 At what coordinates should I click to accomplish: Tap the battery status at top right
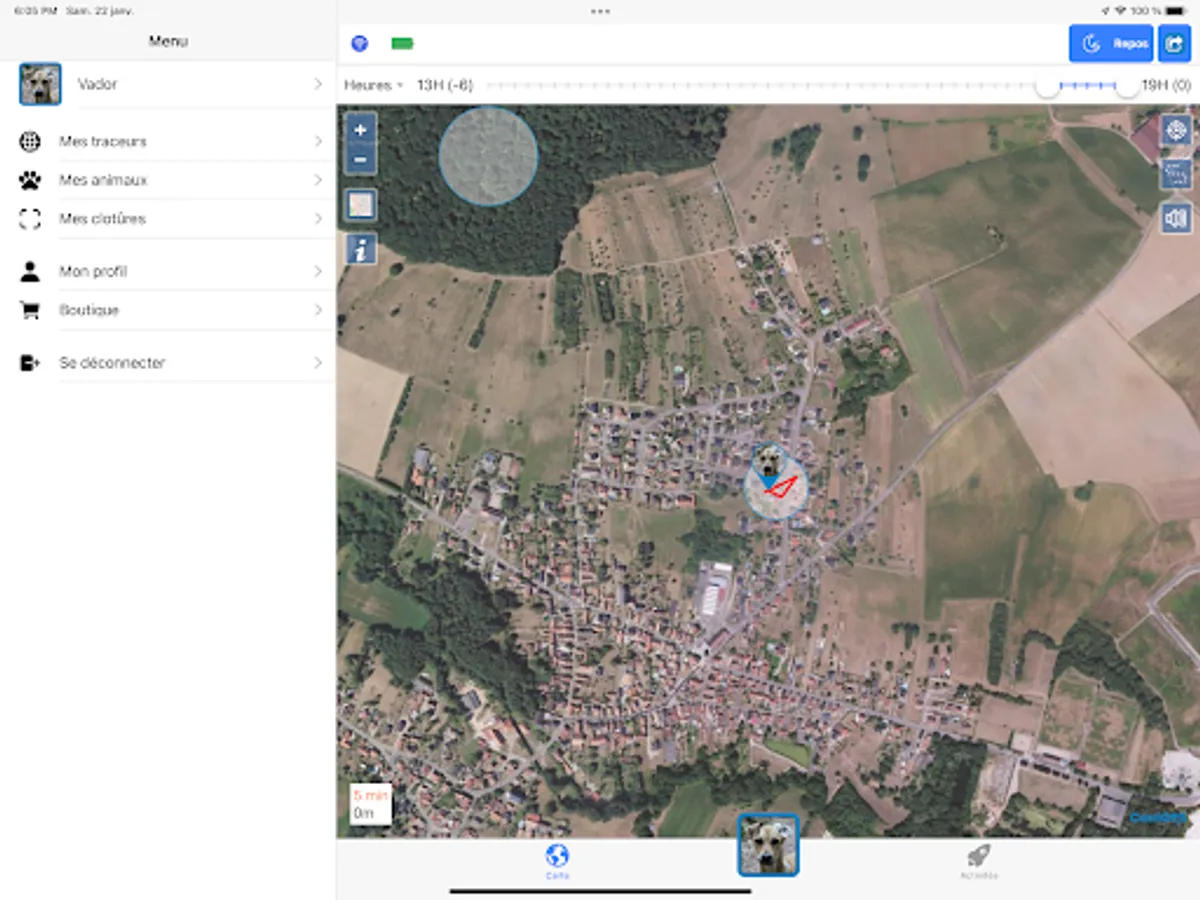[1174, 10]
